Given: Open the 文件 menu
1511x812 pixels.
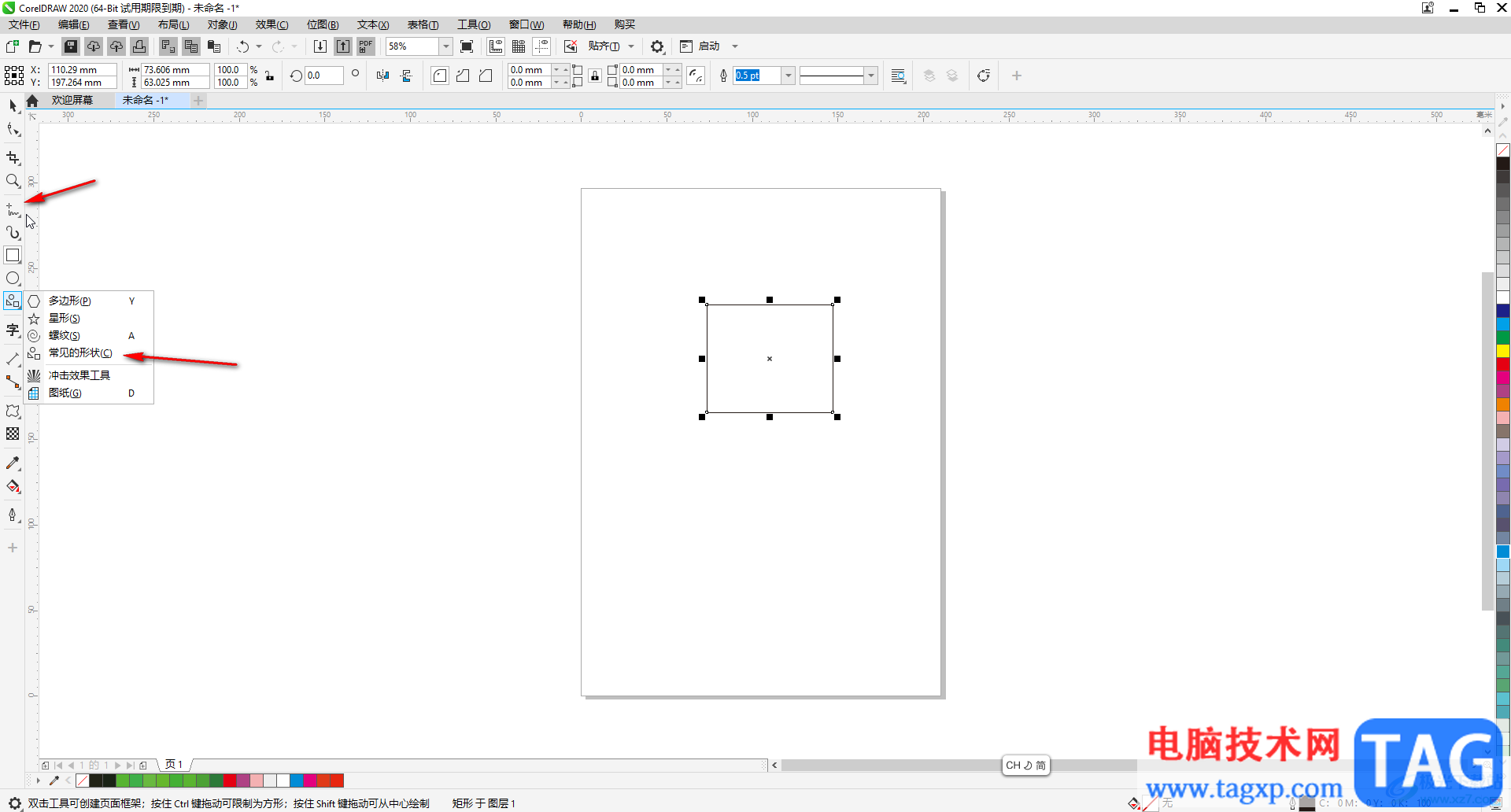Looking at the screenshot, I should click(x=24, y=24).
